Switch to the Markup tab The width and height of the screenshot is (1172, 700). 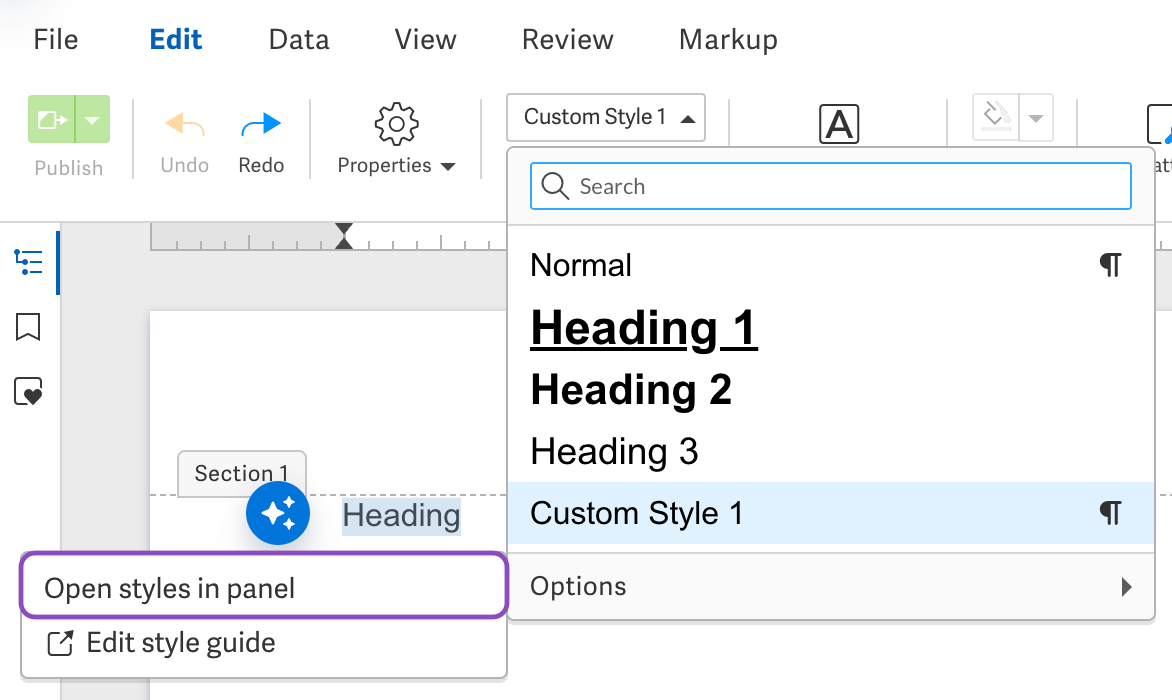coord(728,39)
